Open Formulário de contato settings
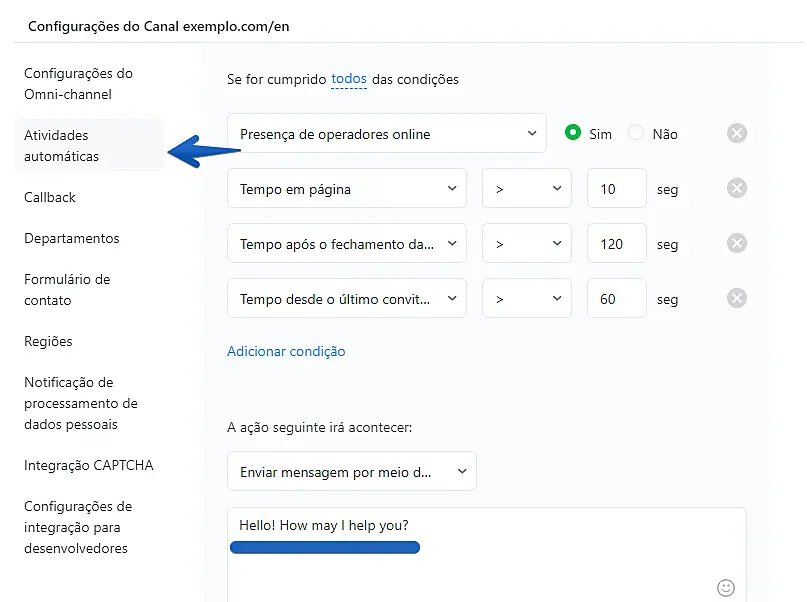The image size is (807, 602). (x=67, y=290)
